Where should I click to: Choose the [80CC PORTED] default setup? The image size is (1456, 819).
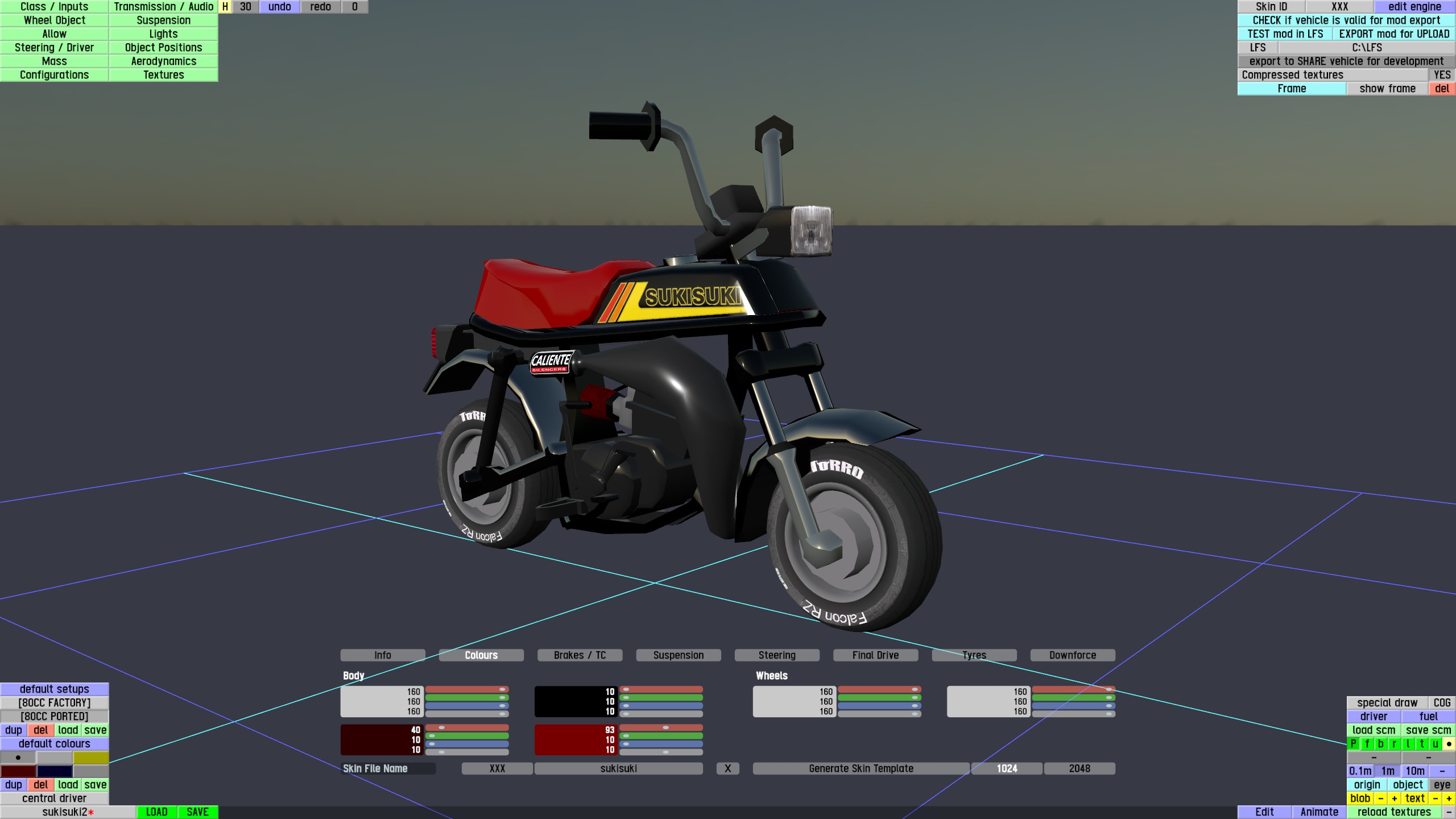[55, 716]
